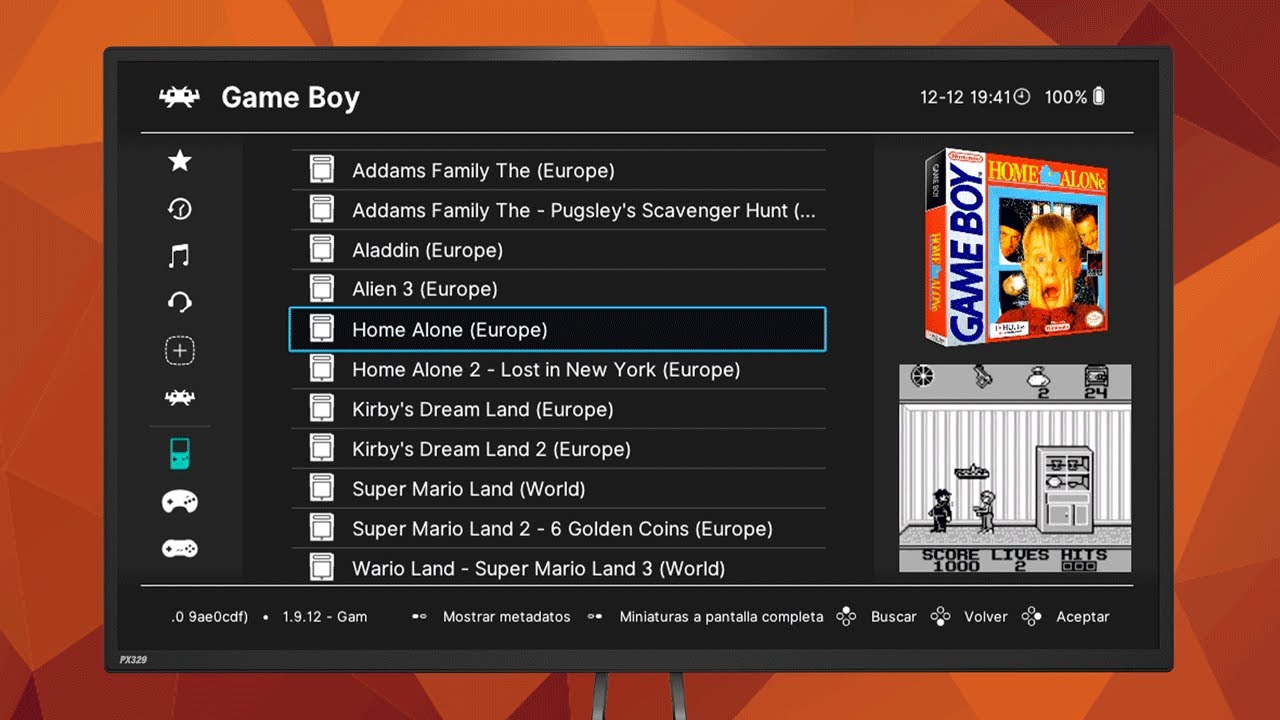Click version text 1.9.12 - Gam
Viewport: 1280px width, 720px height.
pyautogui.click(x=325, y=617)
